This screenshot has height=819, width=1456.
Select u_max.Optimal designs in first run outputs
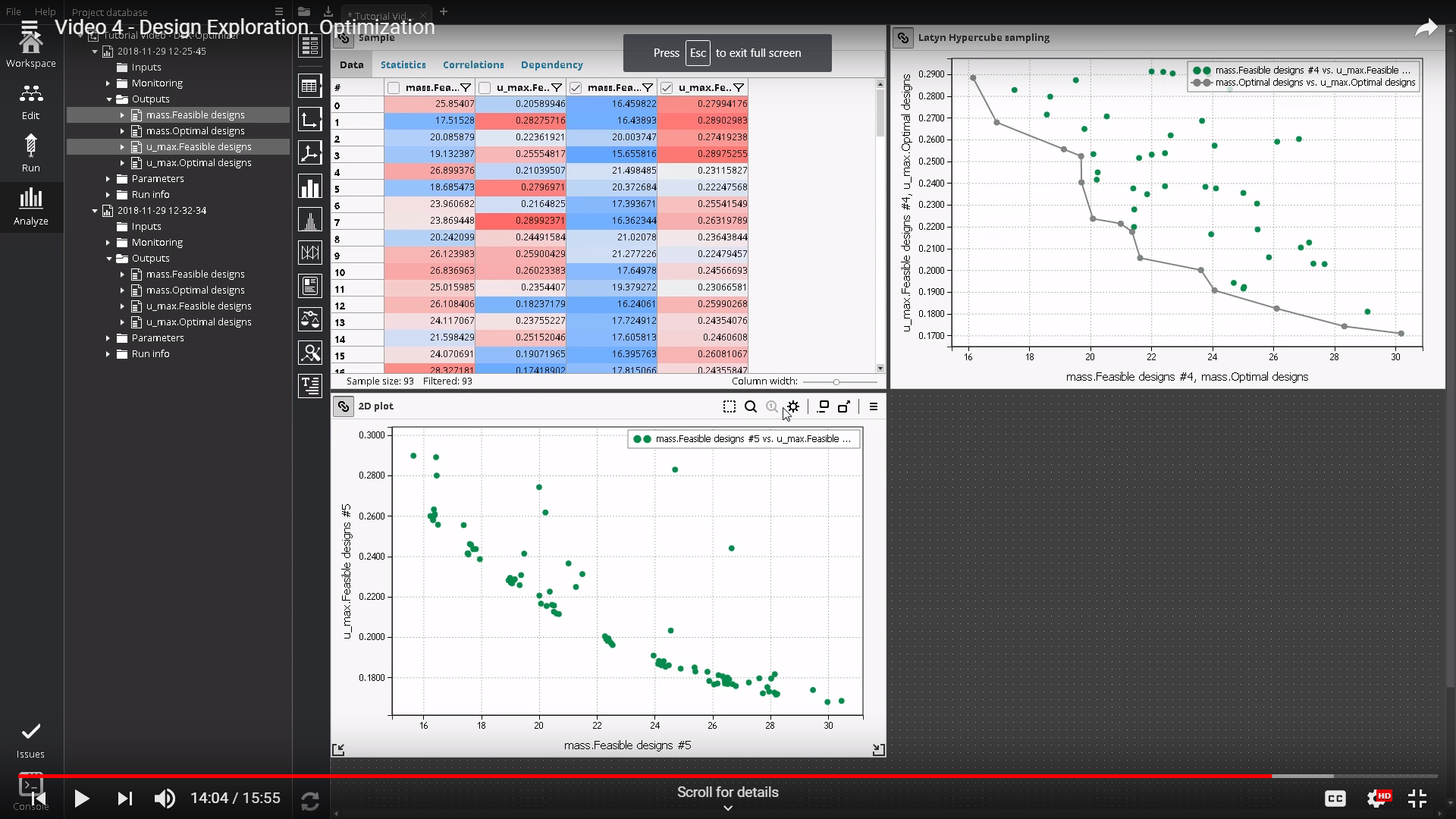click(199, 163)
